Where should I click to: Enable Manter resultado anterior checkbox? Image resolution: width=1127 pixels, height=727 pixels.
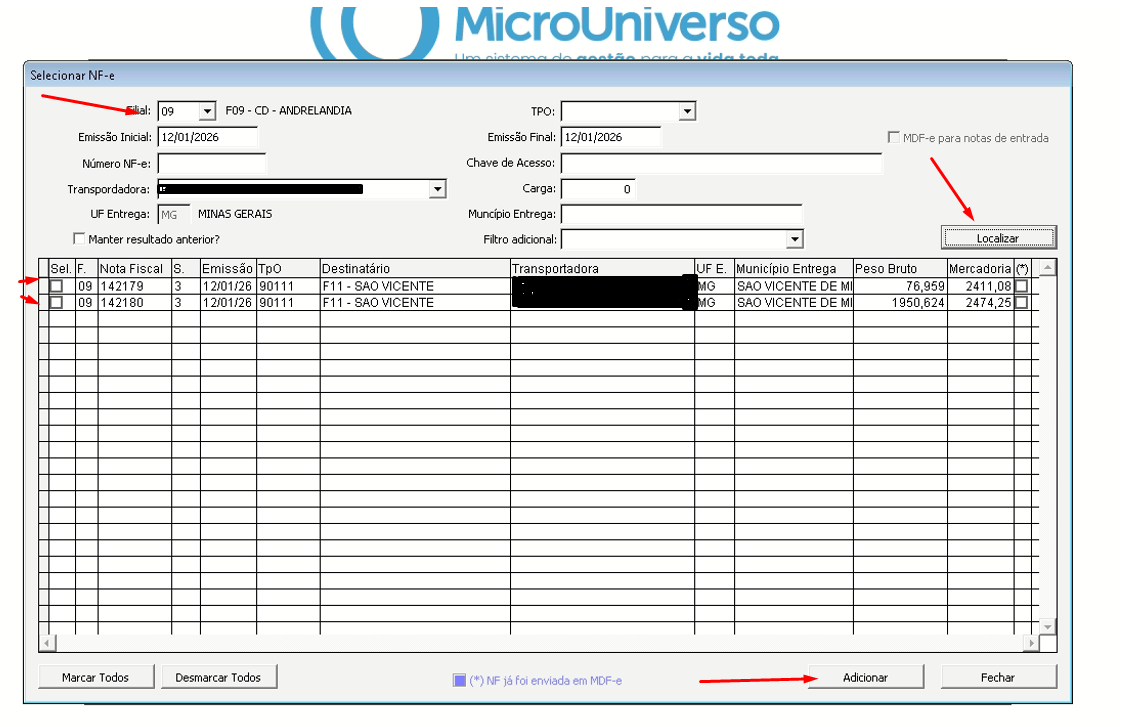pyautogui.click(x=79, y=240)
